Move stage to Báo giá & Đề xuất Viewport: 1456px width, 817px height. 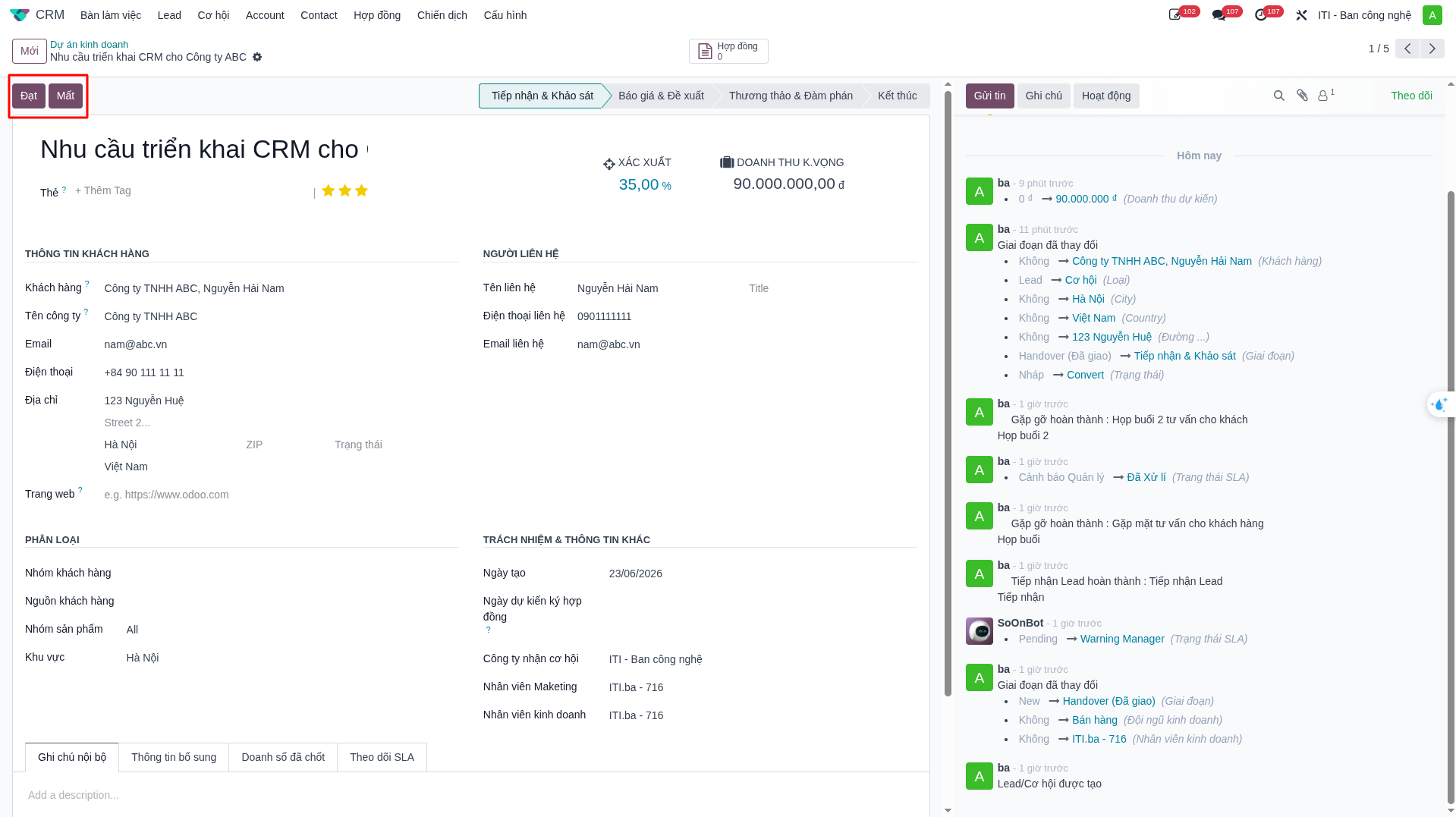[x=661, y=96]
